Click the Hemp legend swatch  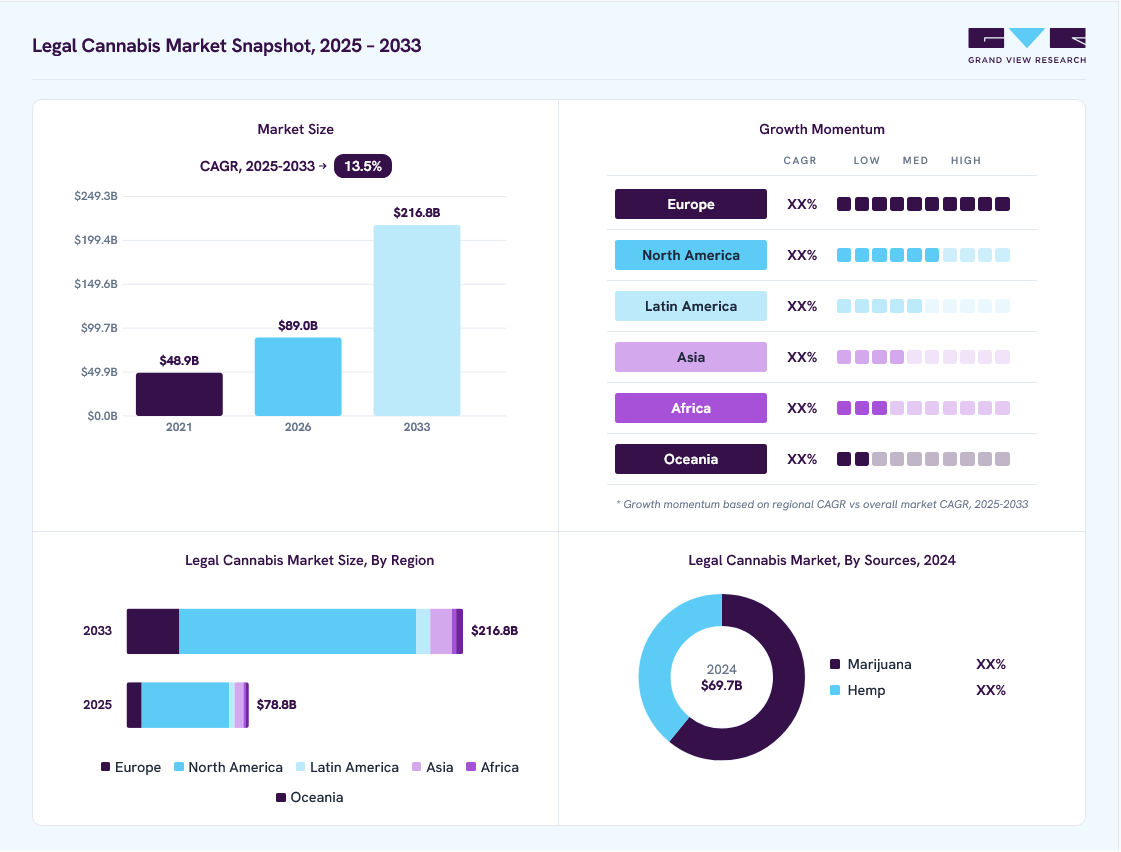(834, 690)
